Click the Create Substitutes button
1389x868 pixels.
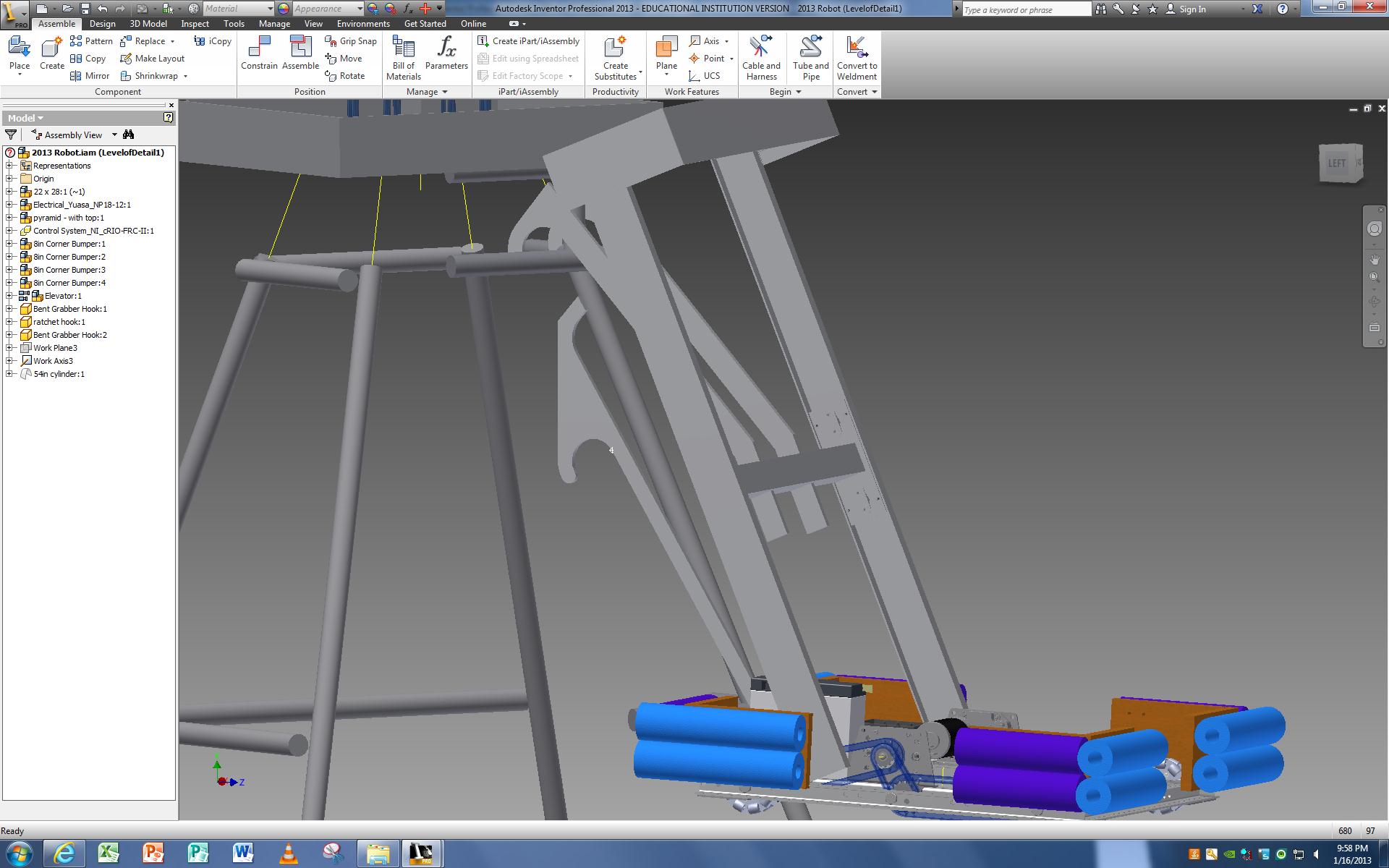[x=616, y=58]
